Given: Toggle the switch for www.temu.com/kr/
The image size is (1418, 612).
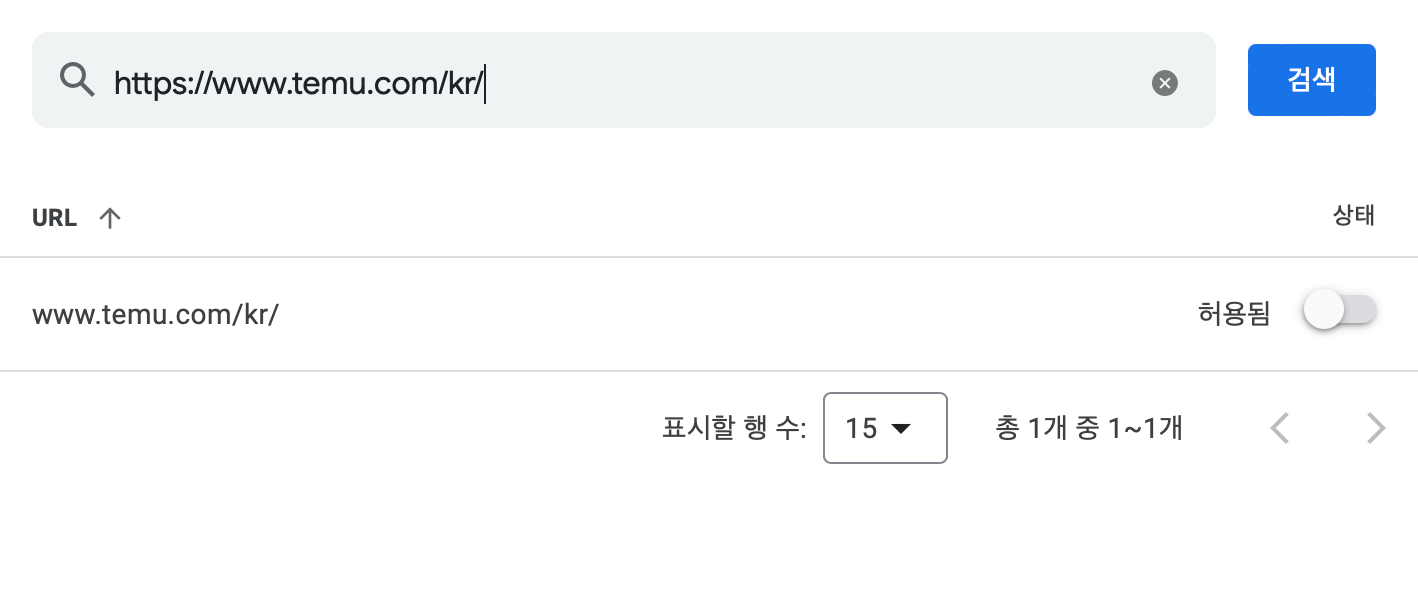Looking at the screenshot, I should [1340, 310].
